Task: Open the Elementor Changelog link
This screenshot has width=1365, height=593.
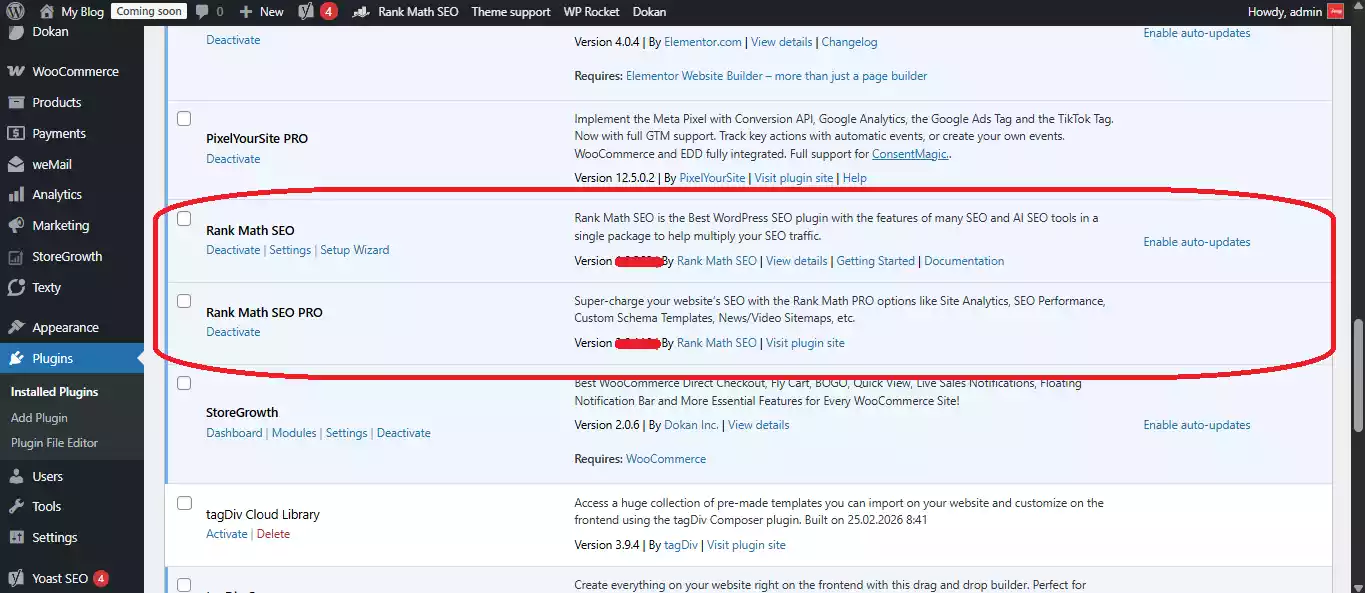Action: pyautogui.click(x=849, y=42)
